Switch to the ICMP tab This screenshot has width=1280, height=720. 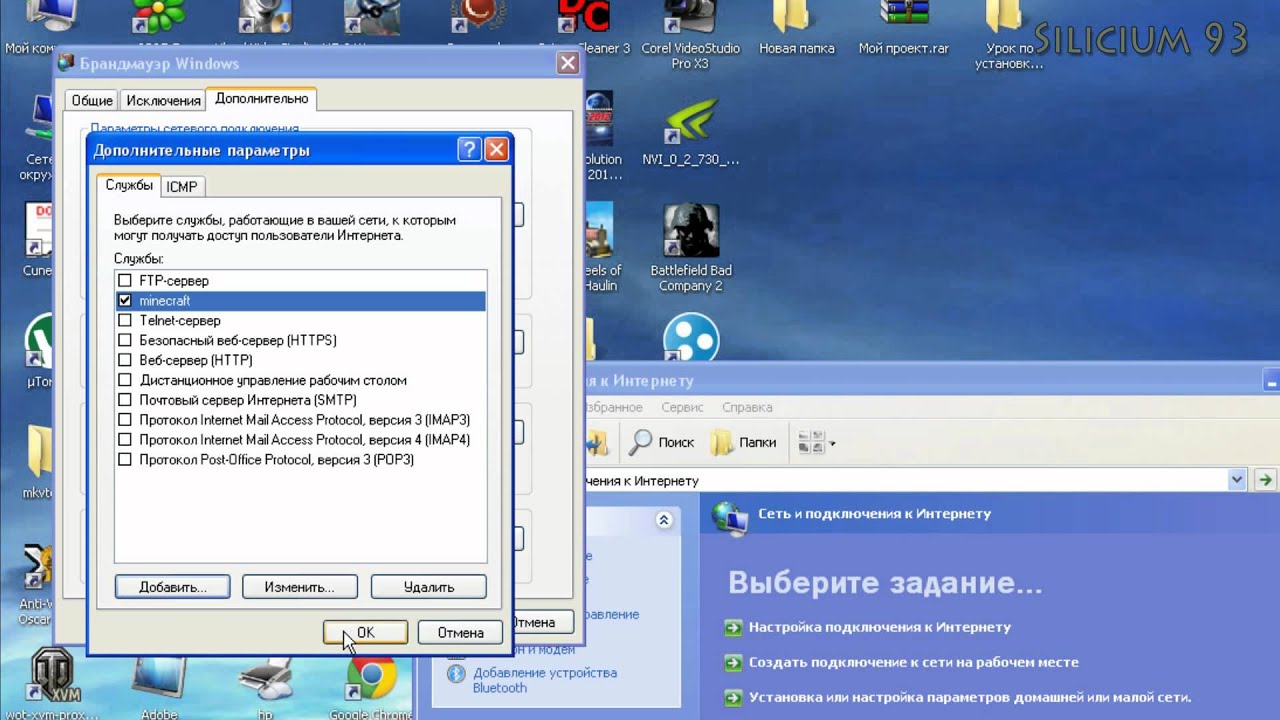(x=182, y=187)
